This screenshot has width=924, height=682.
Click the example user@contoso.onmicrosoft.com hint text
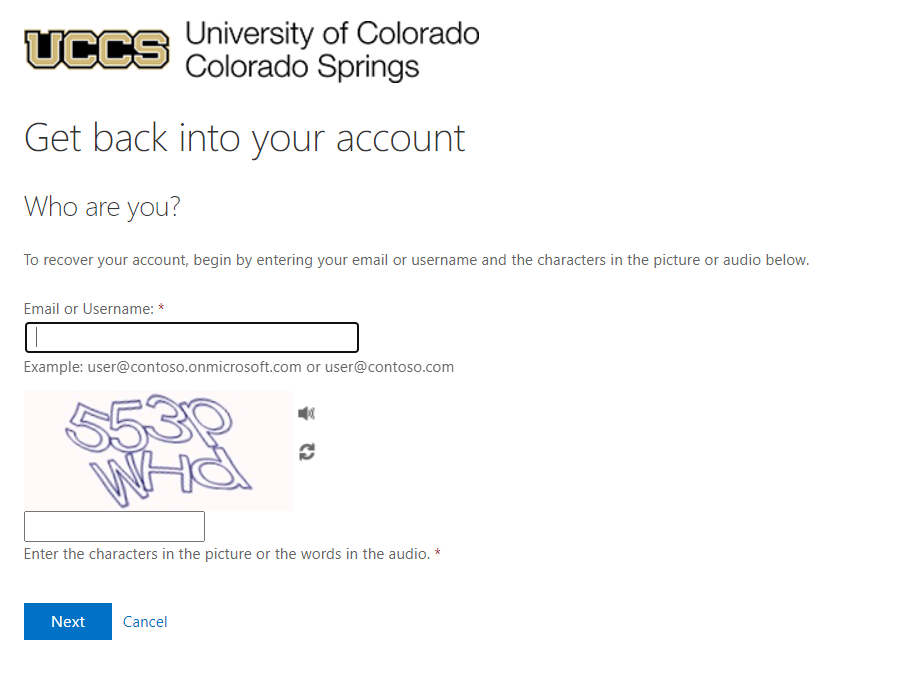tap(239, 367)
